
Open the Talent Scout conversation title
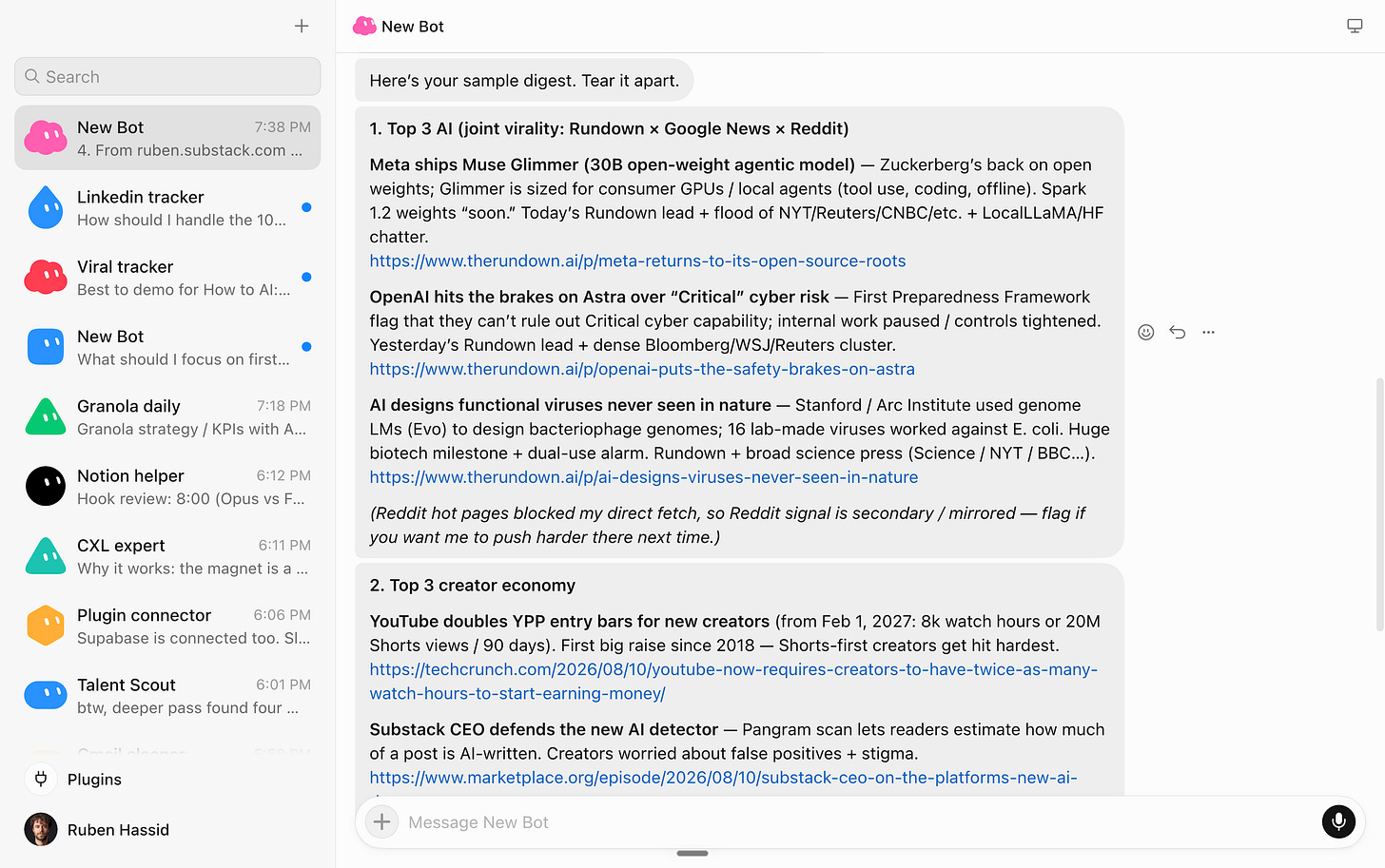click(x=127, y=685)
